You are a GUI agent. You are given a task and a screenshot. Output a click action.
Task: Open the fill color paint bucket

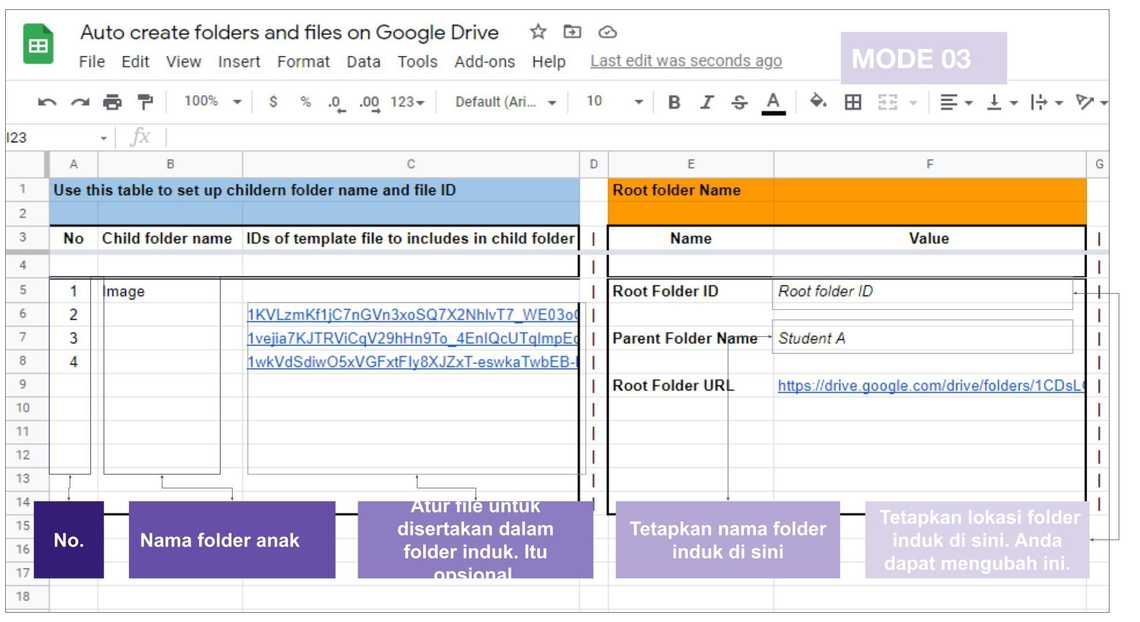[x=818, y=102]
